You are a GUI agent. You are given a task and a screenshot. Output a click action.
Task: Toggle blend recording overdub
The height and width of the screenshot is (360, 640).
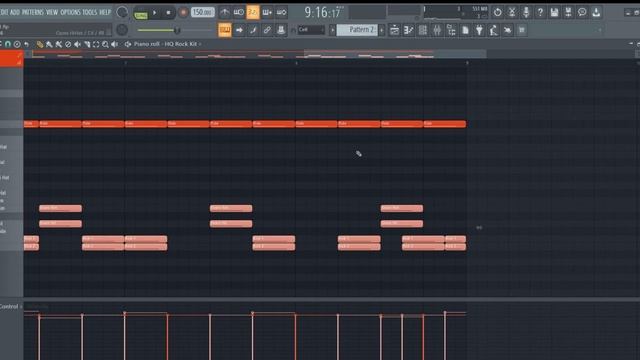(x=267, y=13)
